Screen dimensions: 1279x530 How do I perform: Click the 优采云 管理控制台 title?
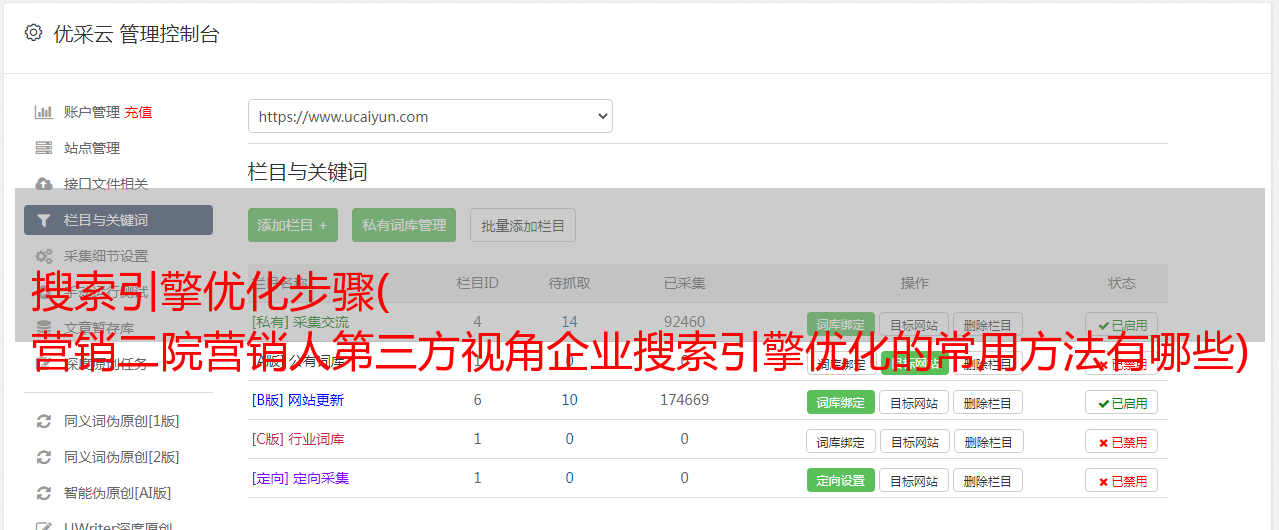[136, 34]
